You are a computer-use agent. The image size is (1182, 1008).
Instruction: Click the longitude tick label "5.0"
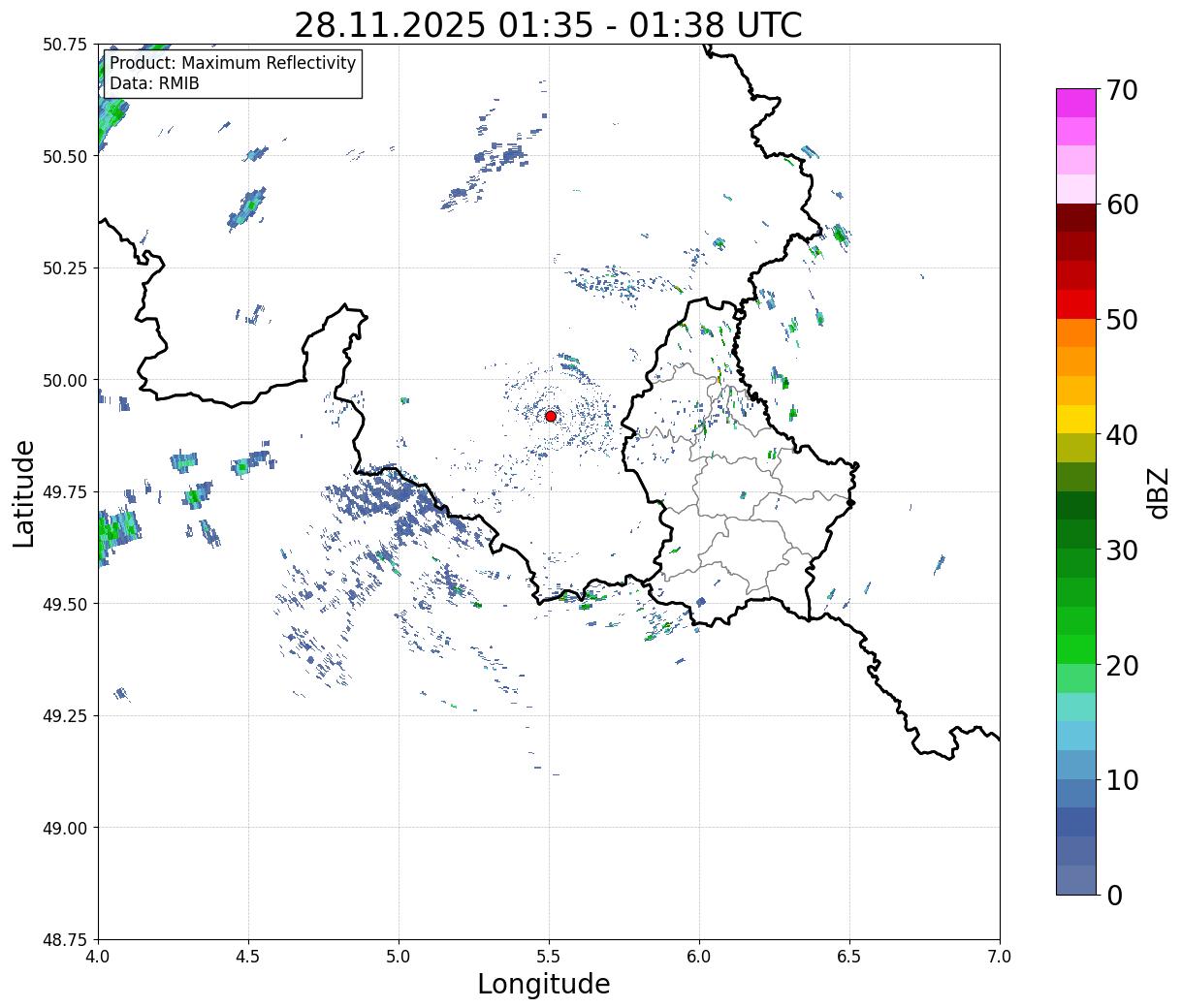coord(399,956)
